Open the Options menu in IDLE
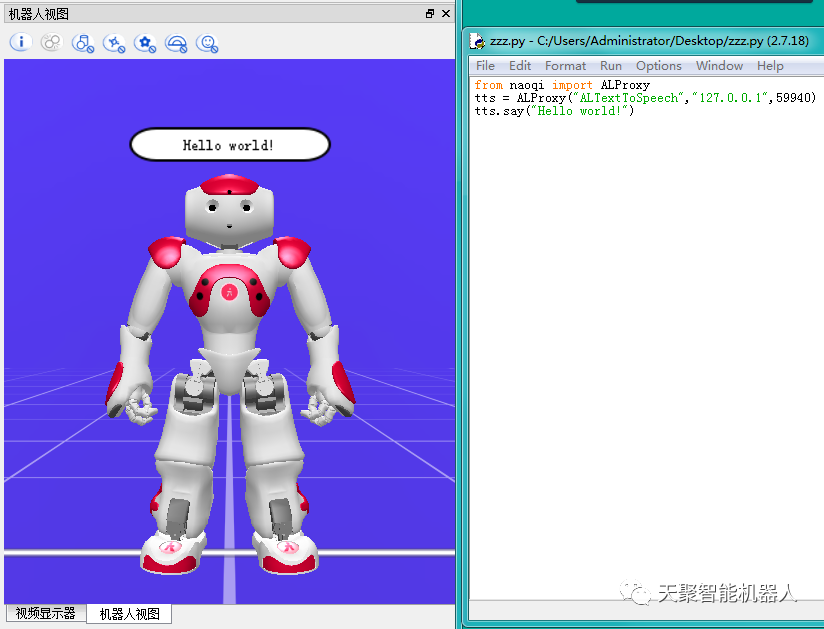 pyautogui.click(x=658, y=66)
